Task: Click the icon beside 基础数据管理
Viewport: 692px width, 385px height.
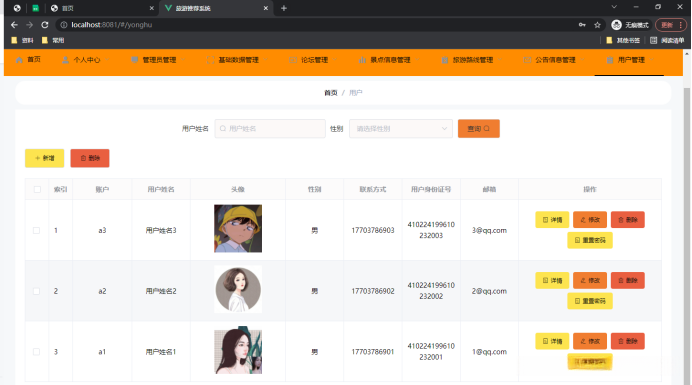Action: coord(211,60)
